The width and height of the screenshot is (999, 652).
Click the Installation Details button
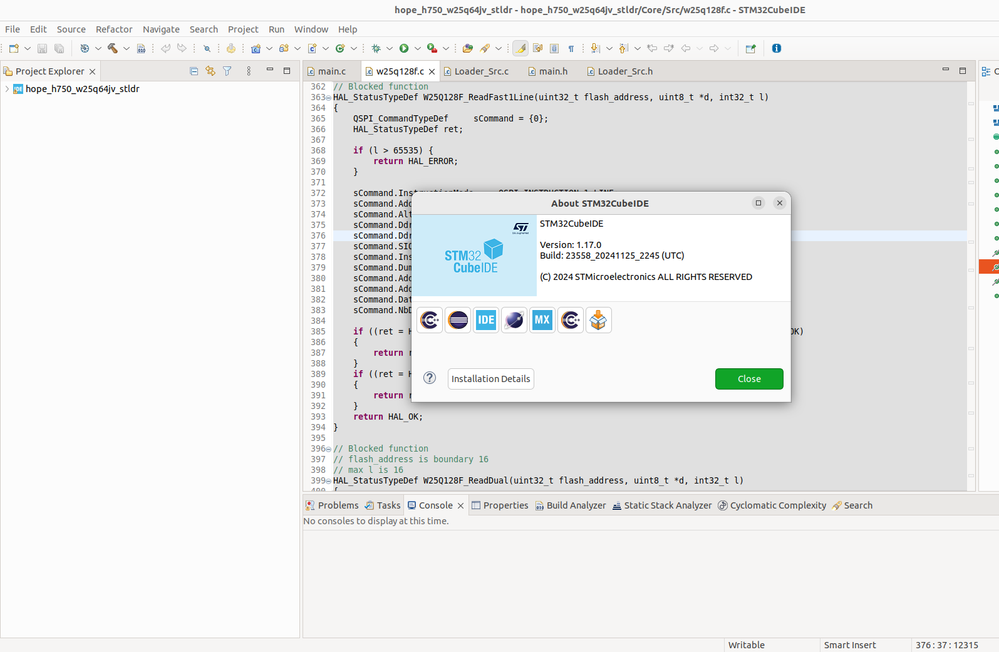tap(491, 379)
